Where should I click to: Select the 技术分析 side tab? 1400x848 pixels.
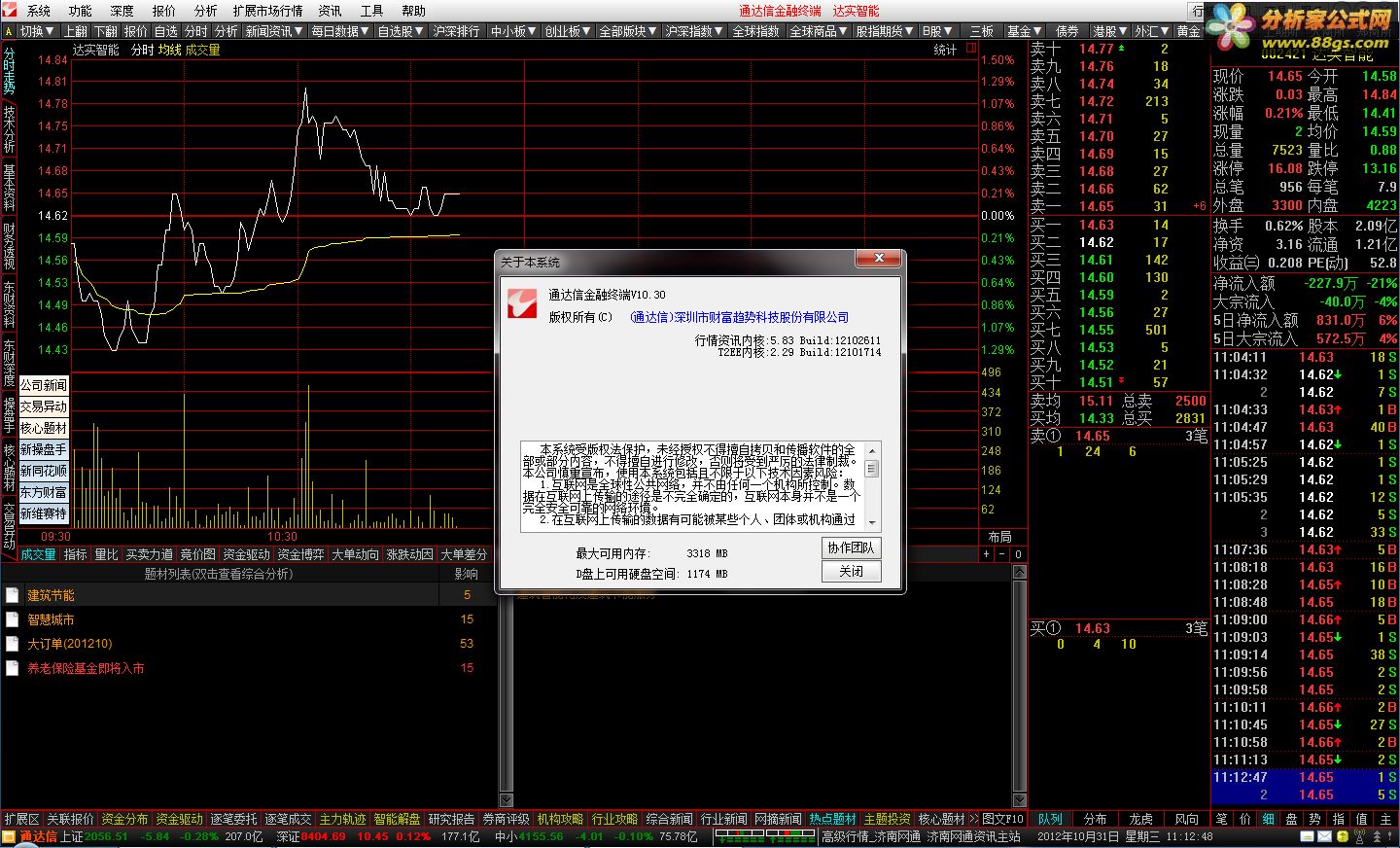9,128
